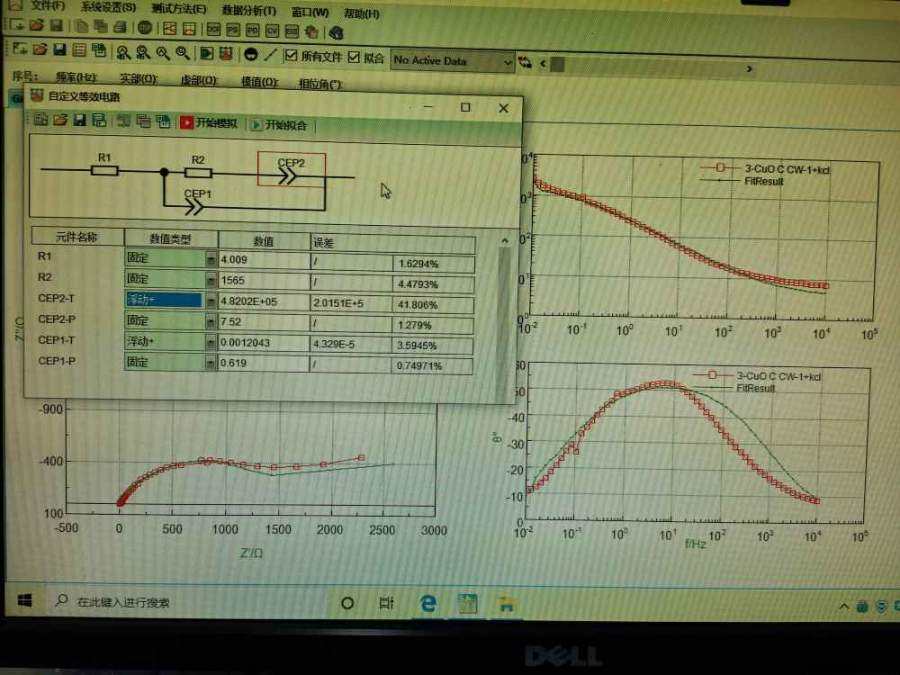Click the 开始模拟 start simulation button
This screenshot has height=675, width=900.
point(209,124)
